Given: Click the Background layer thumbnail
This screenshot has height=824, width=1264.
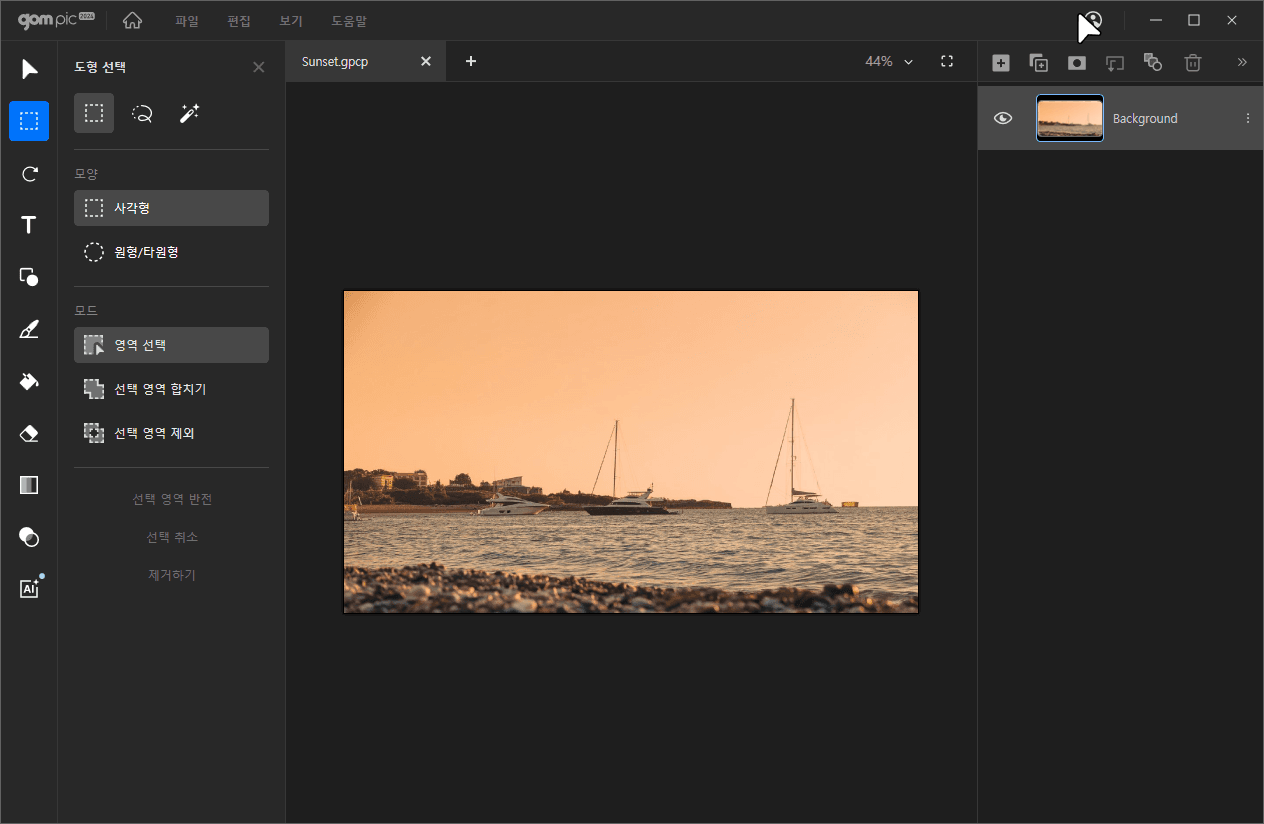Looking at the screenshot, I should 1069,118.
